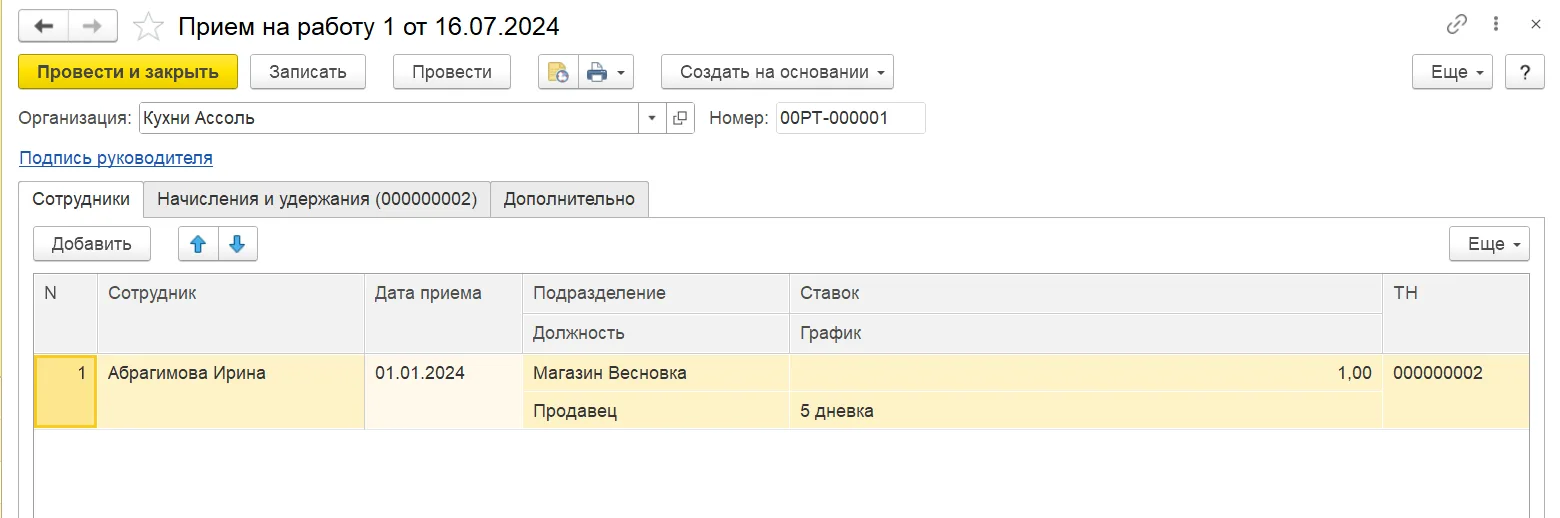Viewport: 1560px width, 518px height.
Task: Click the График column header
Action: click(1086, 333)
